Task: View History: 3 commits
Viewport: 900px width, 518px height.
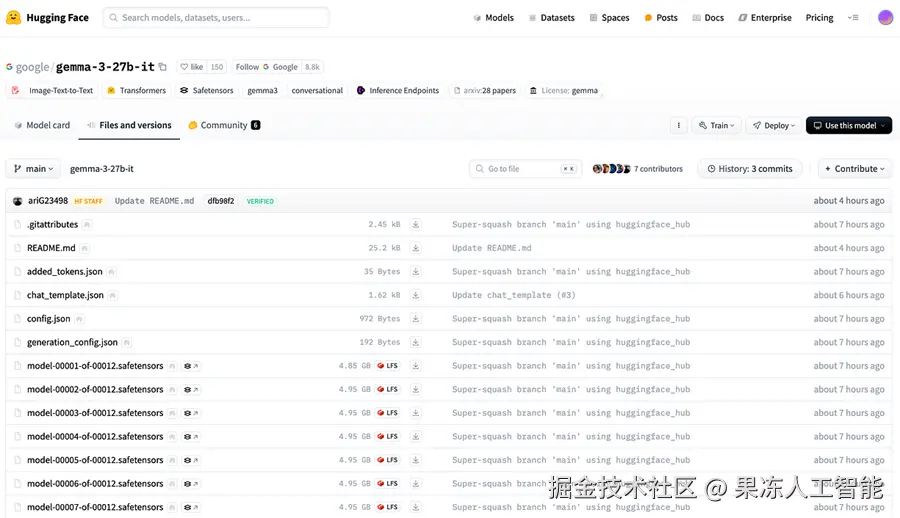Action: 750,169
